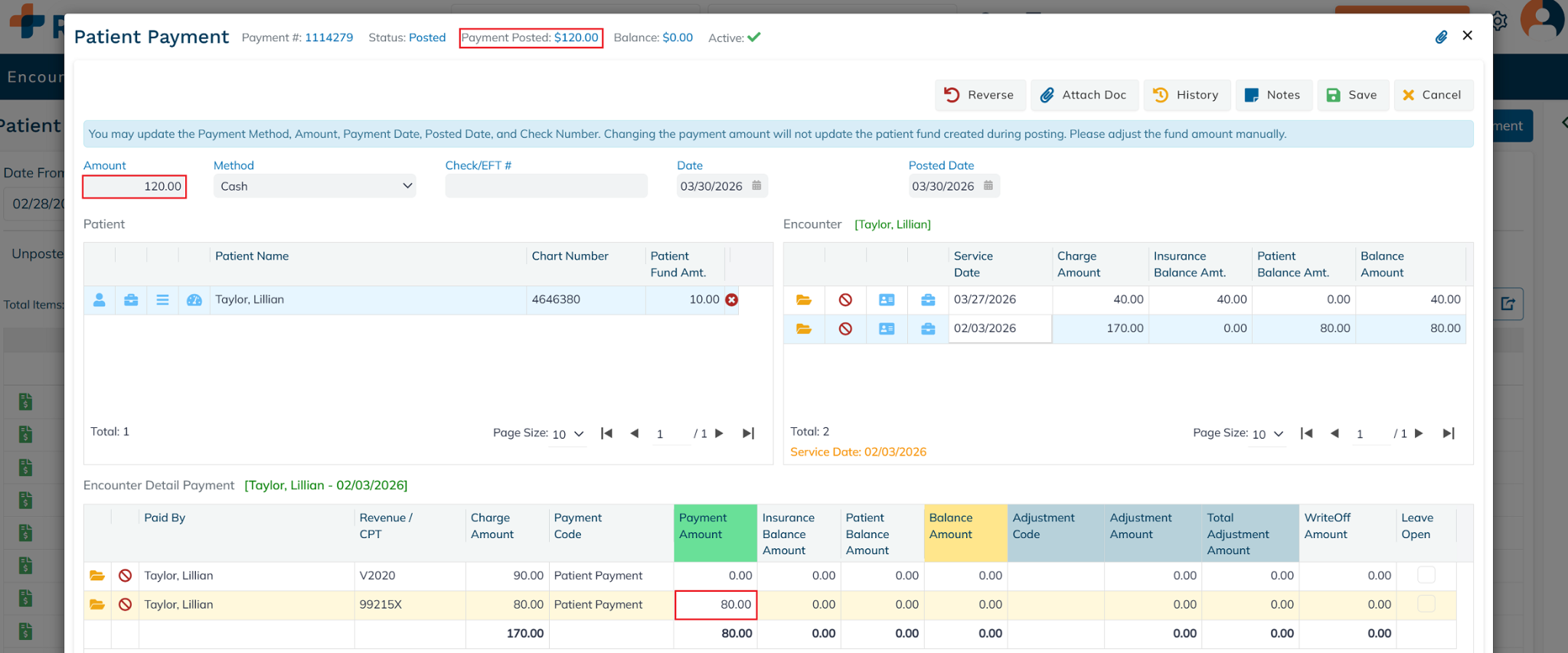This screenshot has height=653, width=1568.
Task: Open folder icon for 03/27/2026 encounter
Action: (804, 300)
